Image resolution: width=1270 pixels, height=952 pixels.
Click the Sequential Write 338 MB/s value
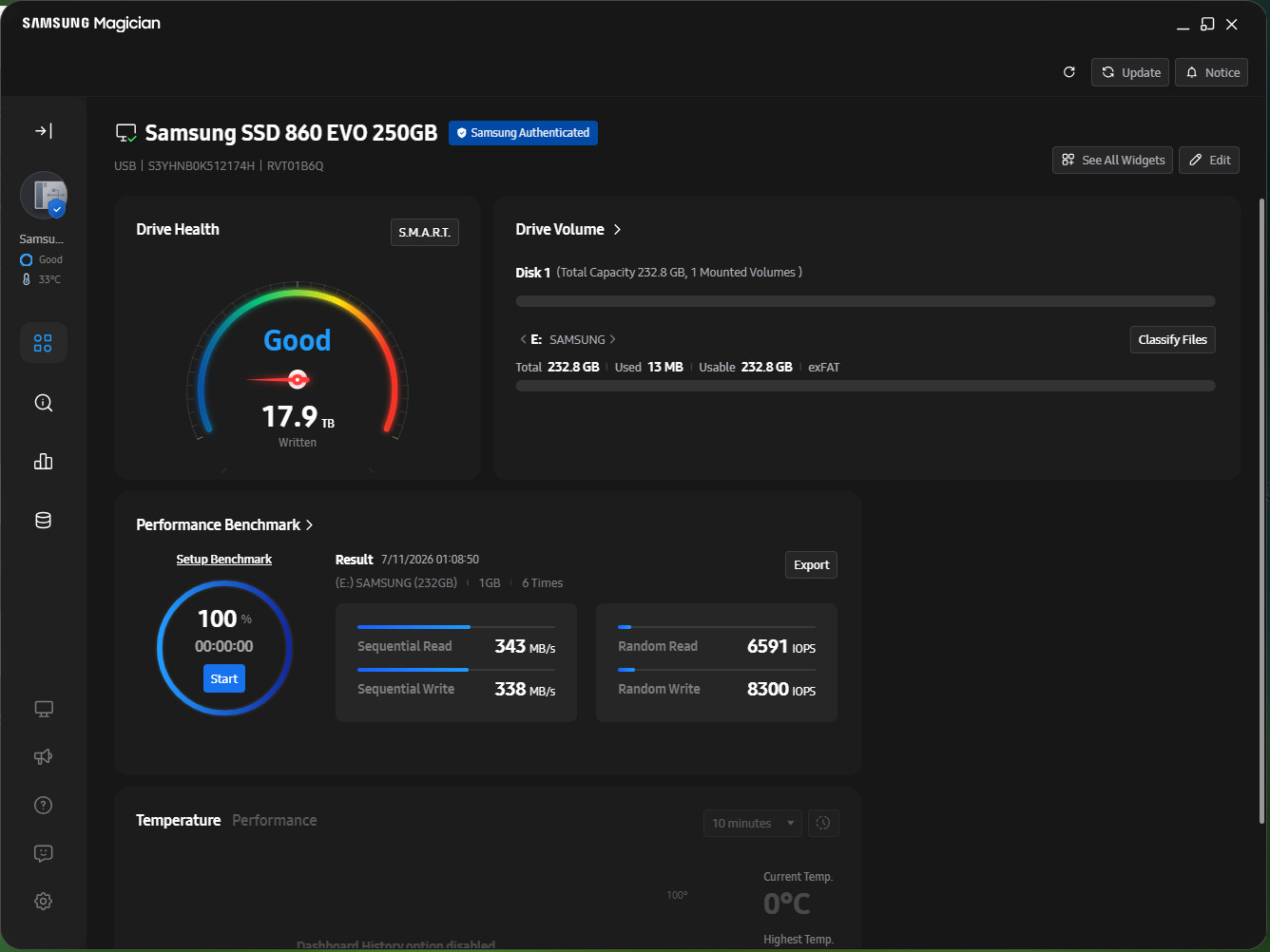point(525,690)
